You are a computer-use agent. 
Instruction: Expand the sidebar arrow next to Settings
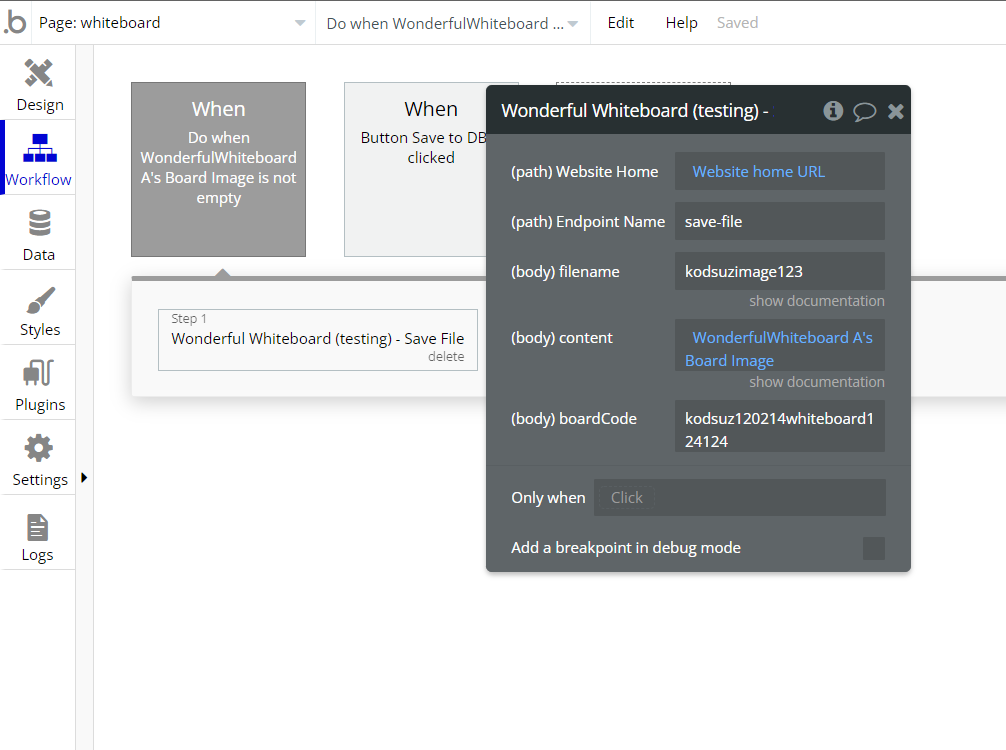click(x=84, y=477)
